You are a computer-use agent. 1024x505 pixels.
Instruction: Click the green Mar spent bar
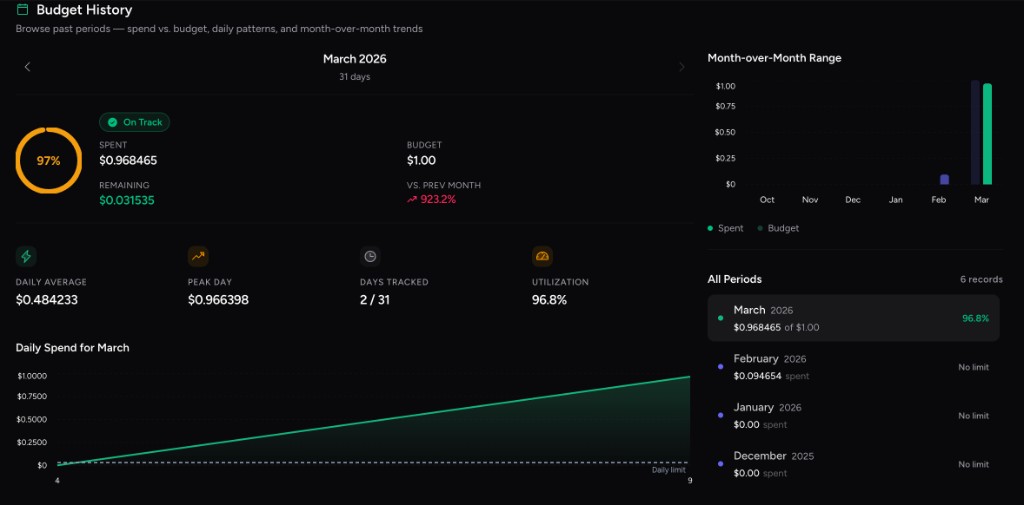[987, 134]
